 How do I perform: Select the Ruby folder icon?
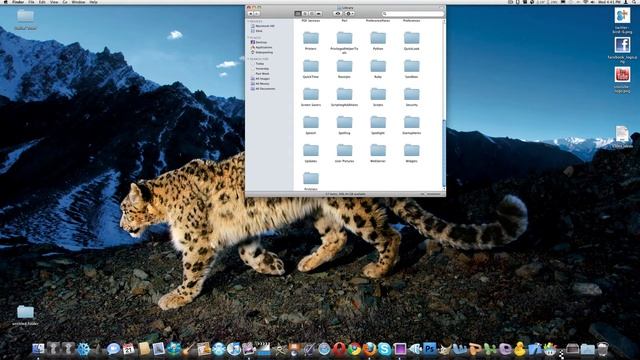(378, 67)
